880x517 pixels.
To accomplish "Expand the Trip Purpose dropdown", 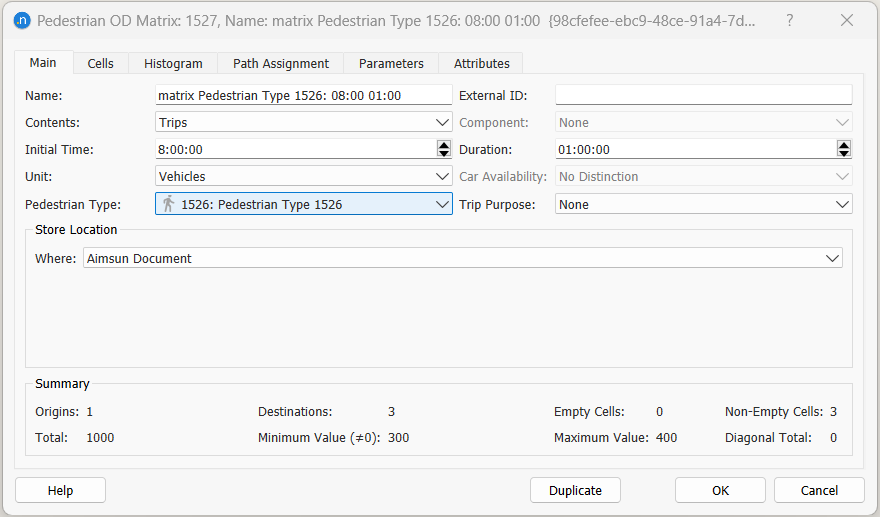I will (x=842, y=204).
